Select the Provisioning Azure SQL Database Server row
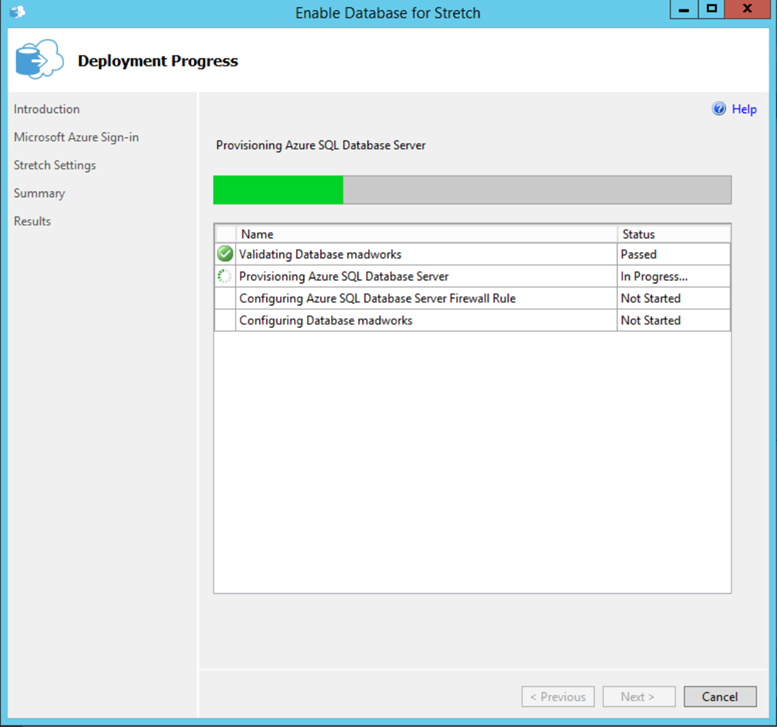This screenshot has height=727, width=777. 472,276
